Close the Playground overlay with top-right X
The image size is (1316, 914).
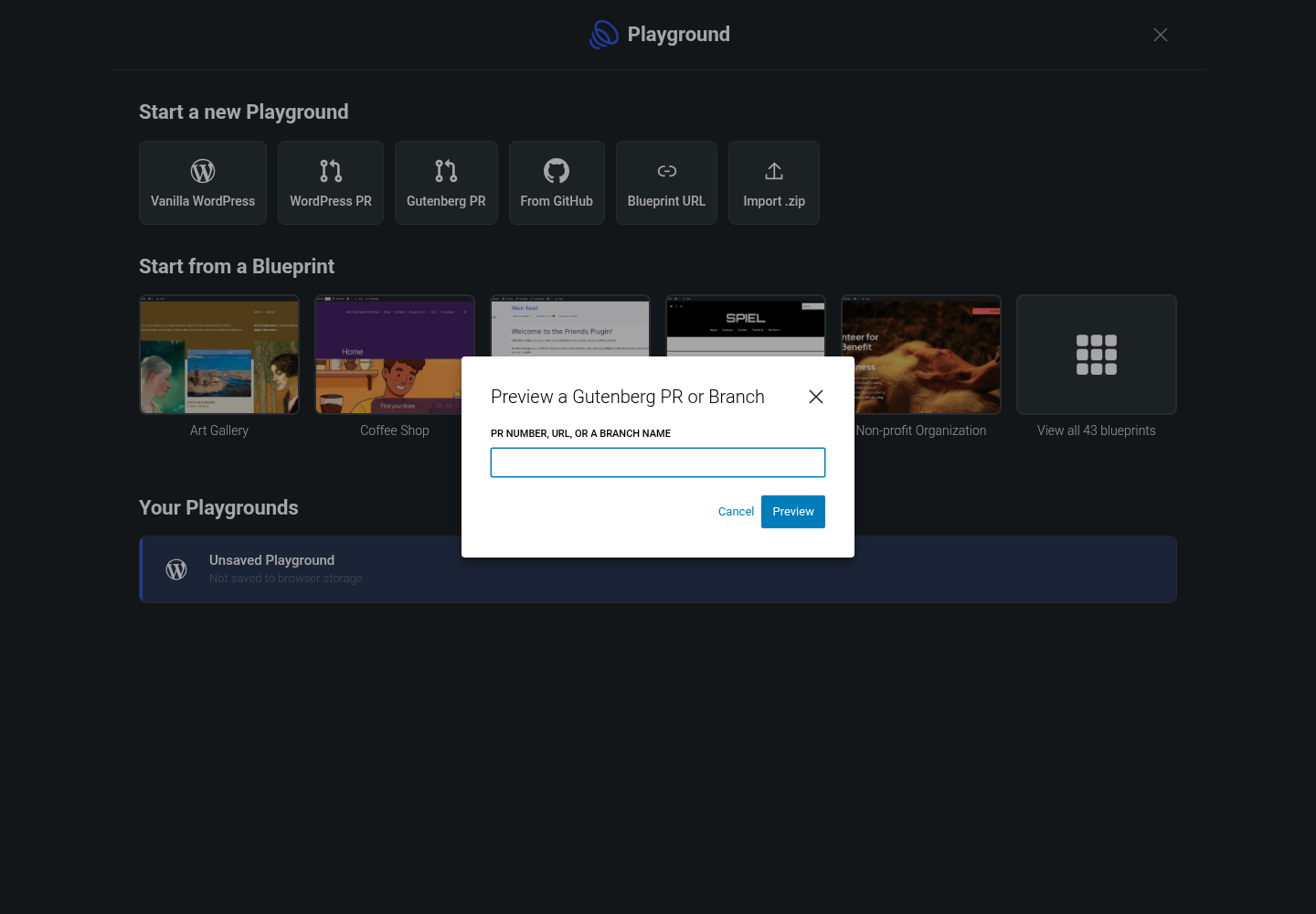click(1161, 35)
